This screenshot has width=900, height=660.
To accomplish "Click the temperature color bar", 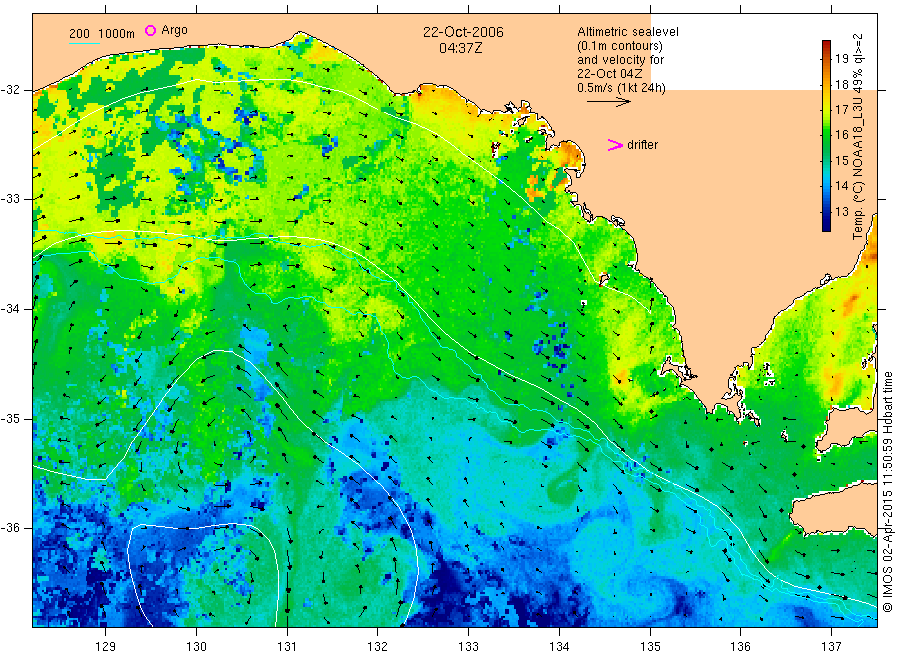I will pos(826,136).
